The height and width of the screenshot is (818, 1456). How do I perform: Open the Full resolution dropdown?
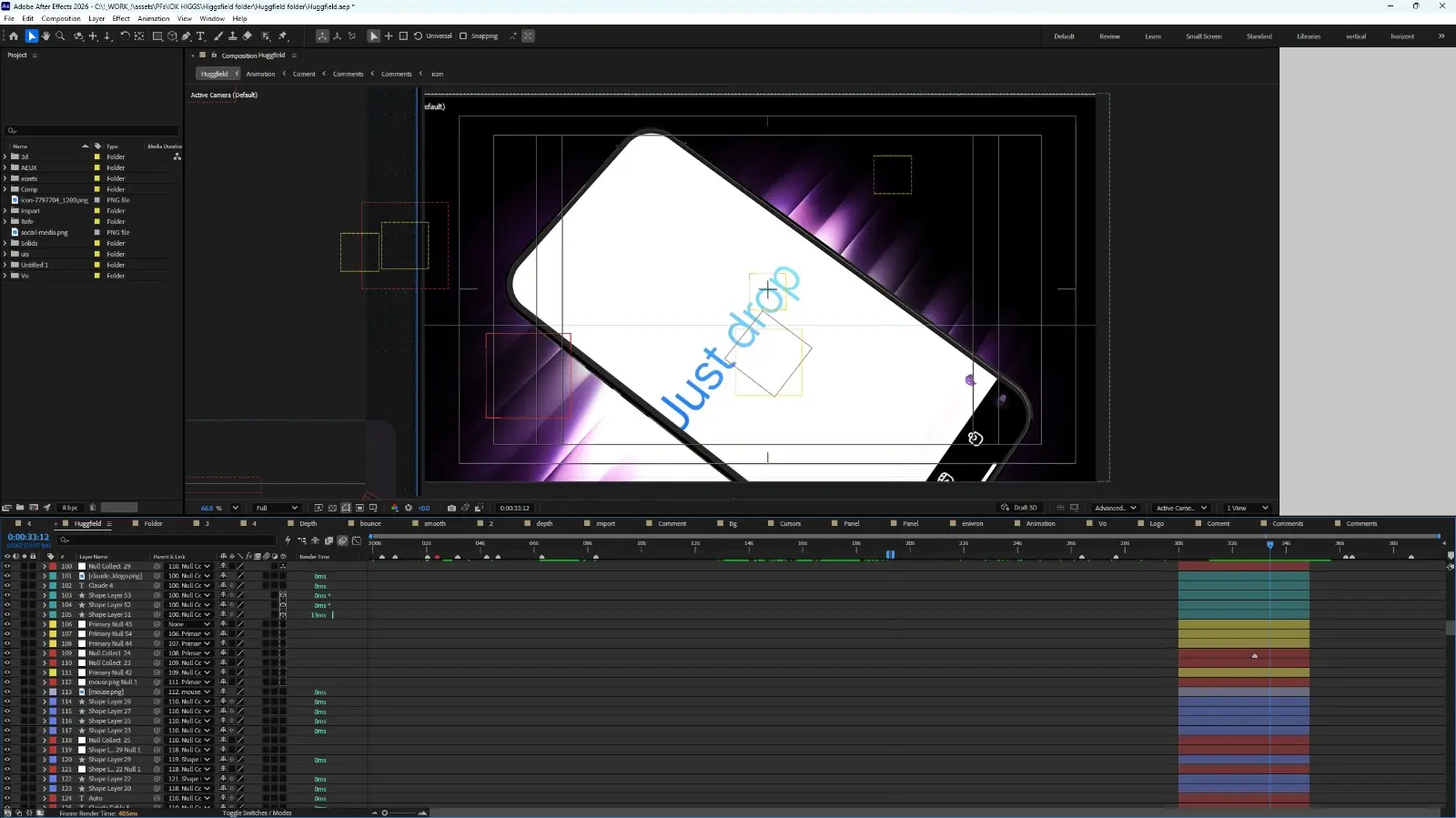pos(277,508)
